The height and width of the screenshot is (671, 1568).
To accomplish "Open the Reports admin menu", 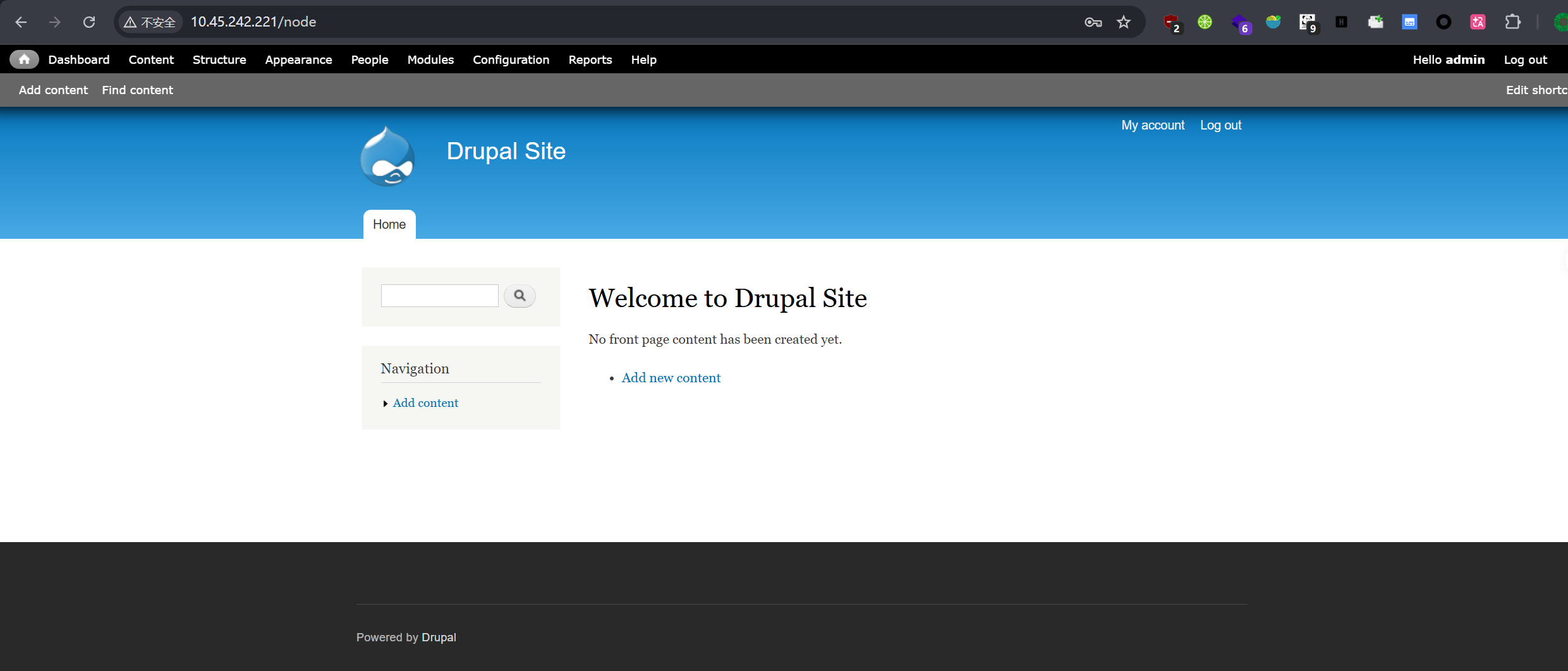I will pos(590,59).
